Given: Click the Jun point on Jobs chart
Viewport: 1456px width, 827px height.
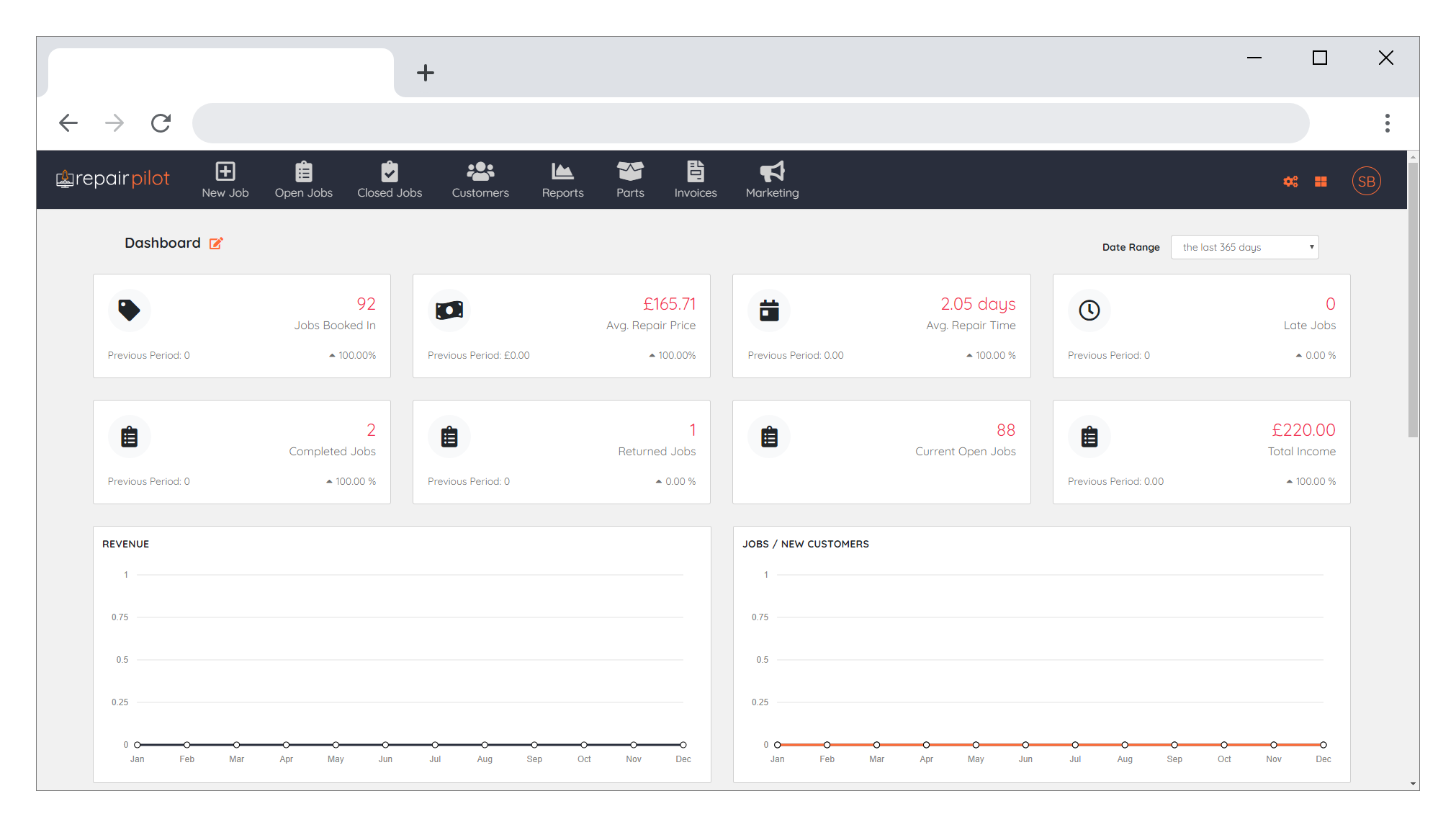Looking at the screenshot, I should 1025,744.
